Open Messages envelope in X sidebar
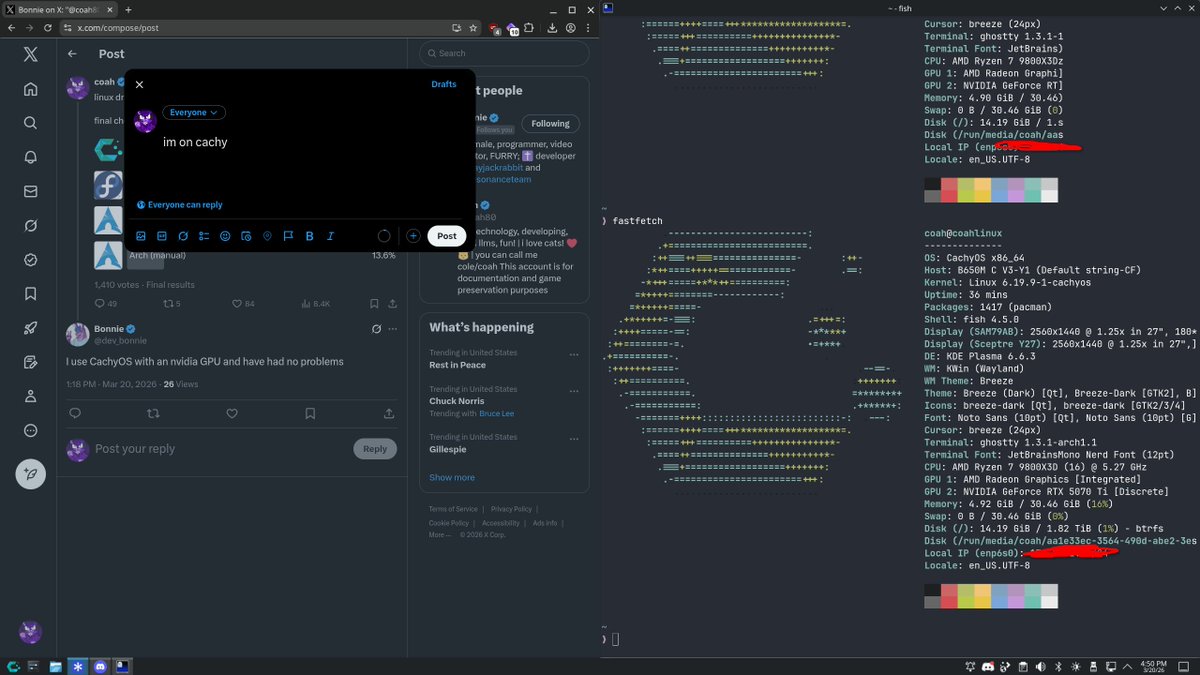Image resolution: width=1200 pixels, height=675 pixels. 31,191
